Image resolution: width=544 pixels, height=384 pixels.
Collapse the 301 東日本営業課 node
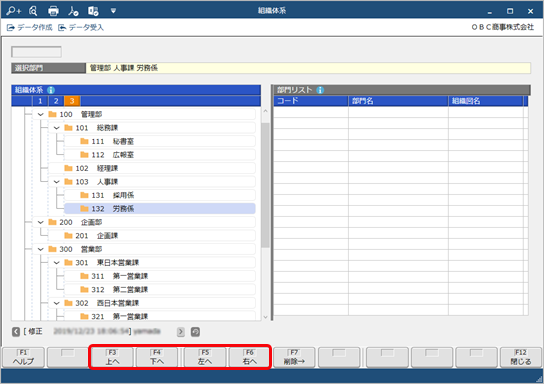57,263
